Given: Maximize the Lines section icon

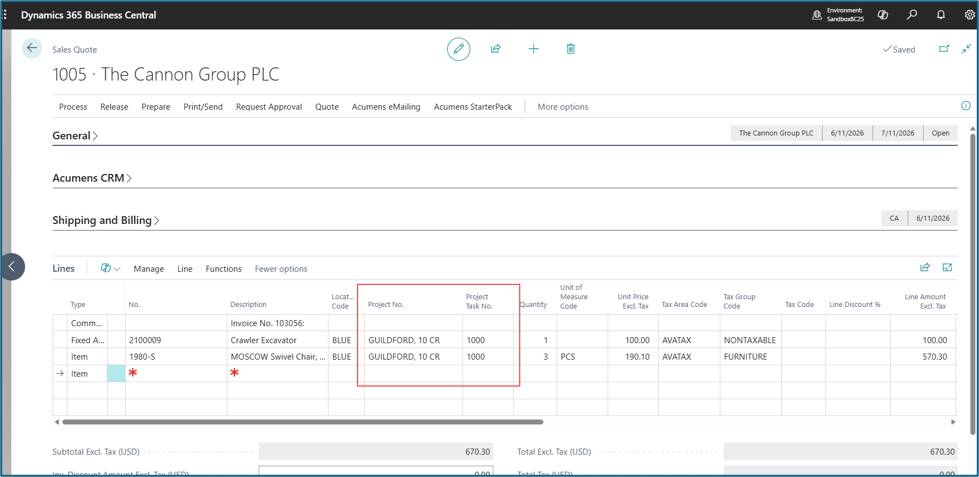Looking at the screenshot, I should (x=947, y=268).
